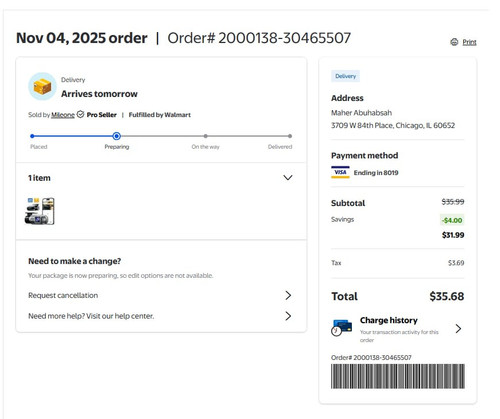Image resolution: width=500 pixels, height=419 pixels.
Task: Open the Mileone seller link
Action: click(x=63, y=115)
